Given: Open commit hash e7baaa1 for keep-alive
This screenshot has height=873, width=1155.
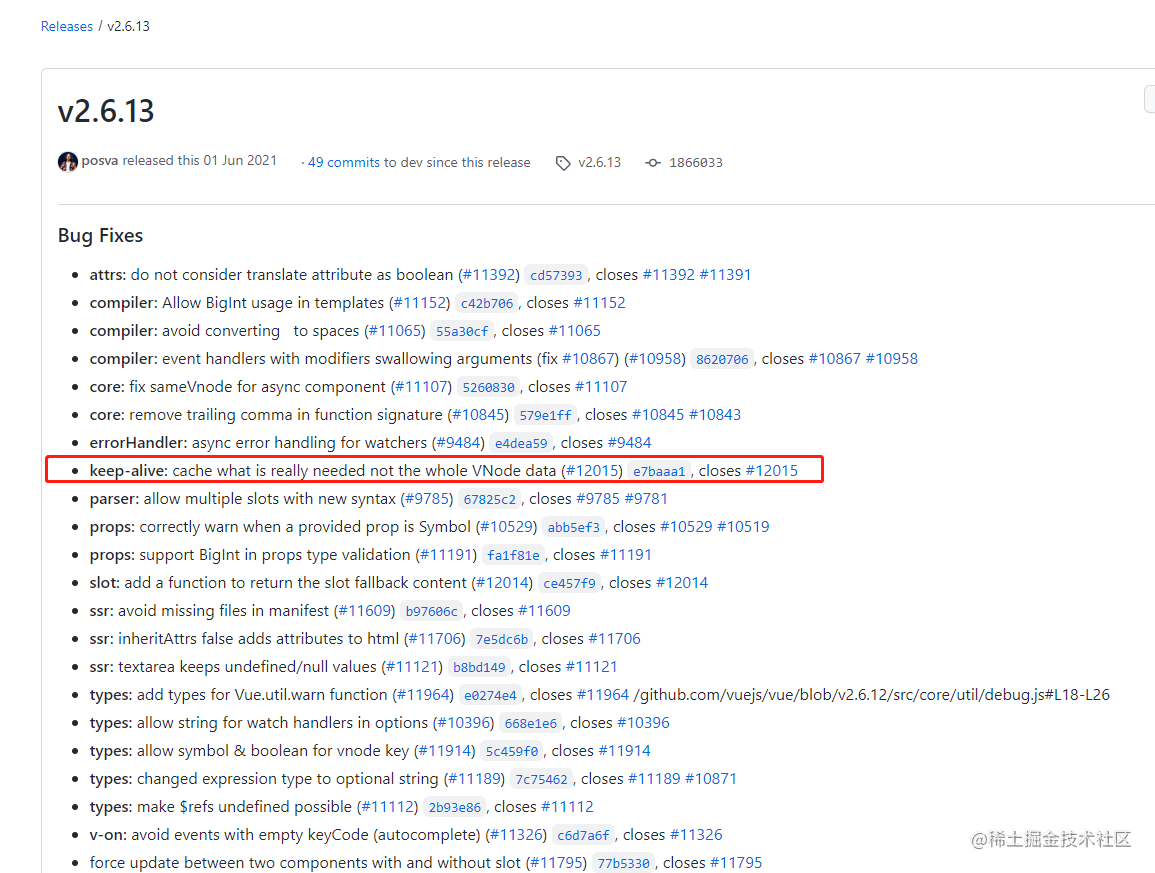Looking at the screenshot, I should [659, 471].
